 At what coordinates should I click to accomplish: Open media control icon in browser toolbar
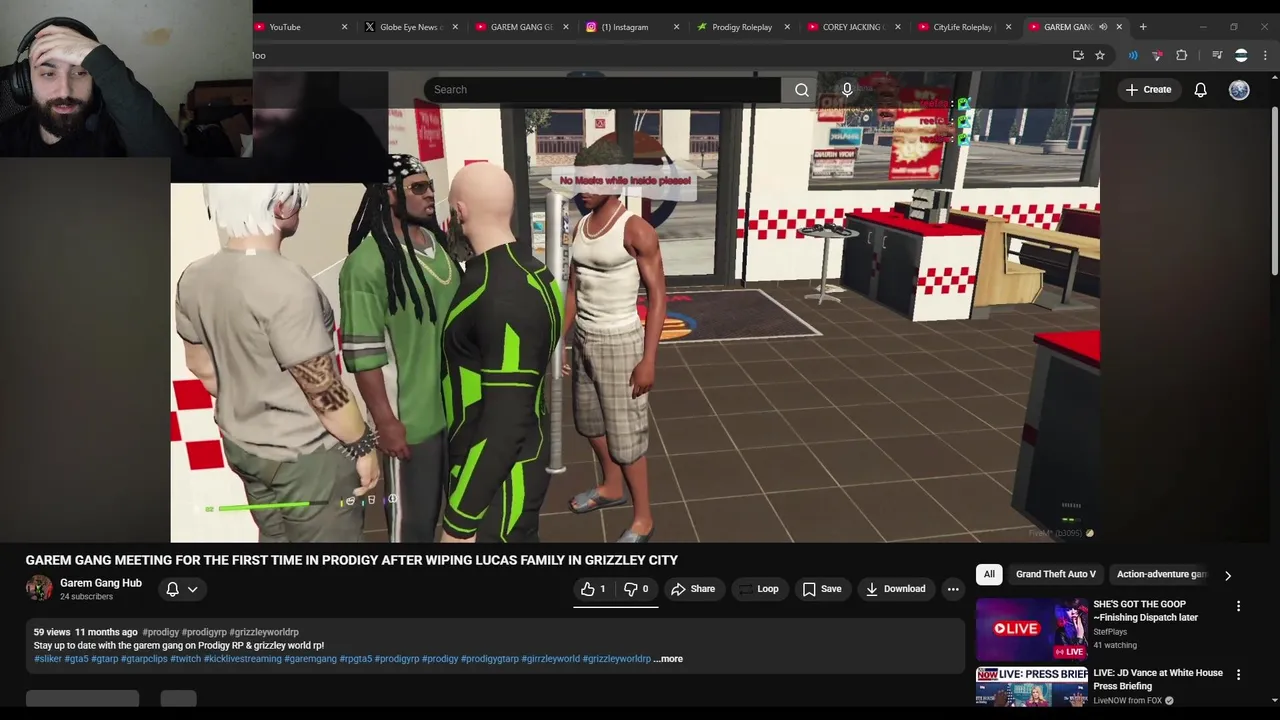click(1217, 55)
